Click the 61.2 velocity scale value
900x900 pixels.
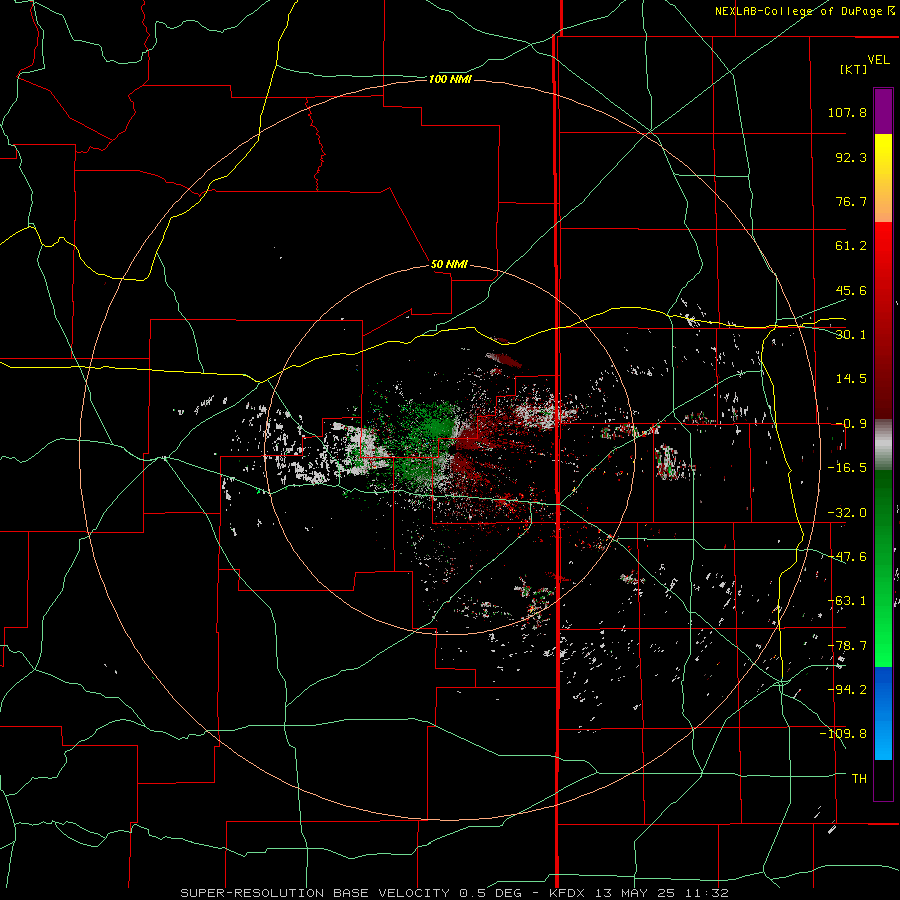tap(851, 246)
